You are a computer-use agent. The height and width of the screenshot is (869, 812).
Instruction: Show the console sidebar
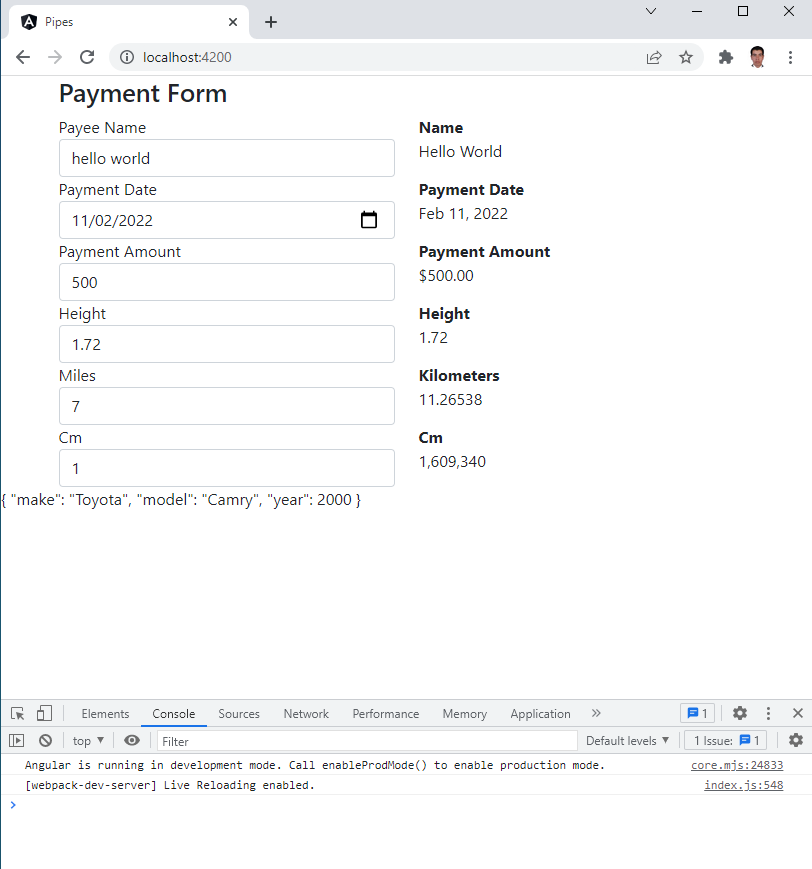coord(16,739)
